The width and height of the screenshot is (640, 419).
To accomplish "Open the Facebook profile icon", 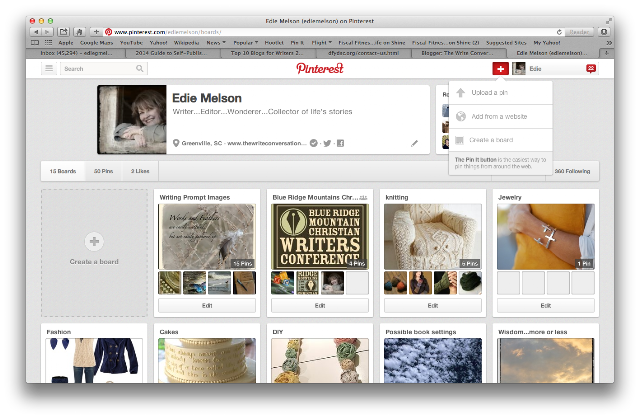I will tap(340, 143).
